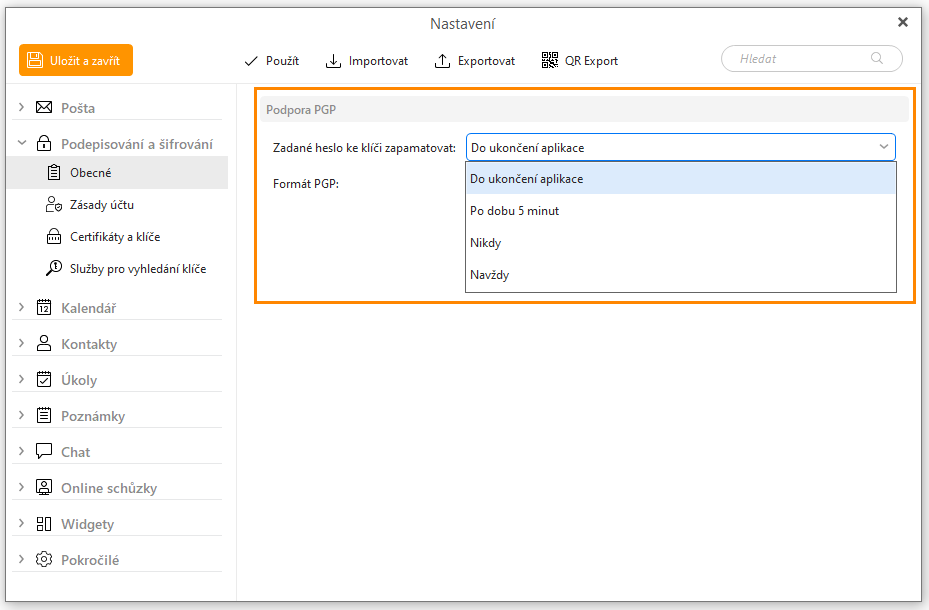929x610 pixels.
Task: Expand the Pošta section
Action: pos(21,107)
